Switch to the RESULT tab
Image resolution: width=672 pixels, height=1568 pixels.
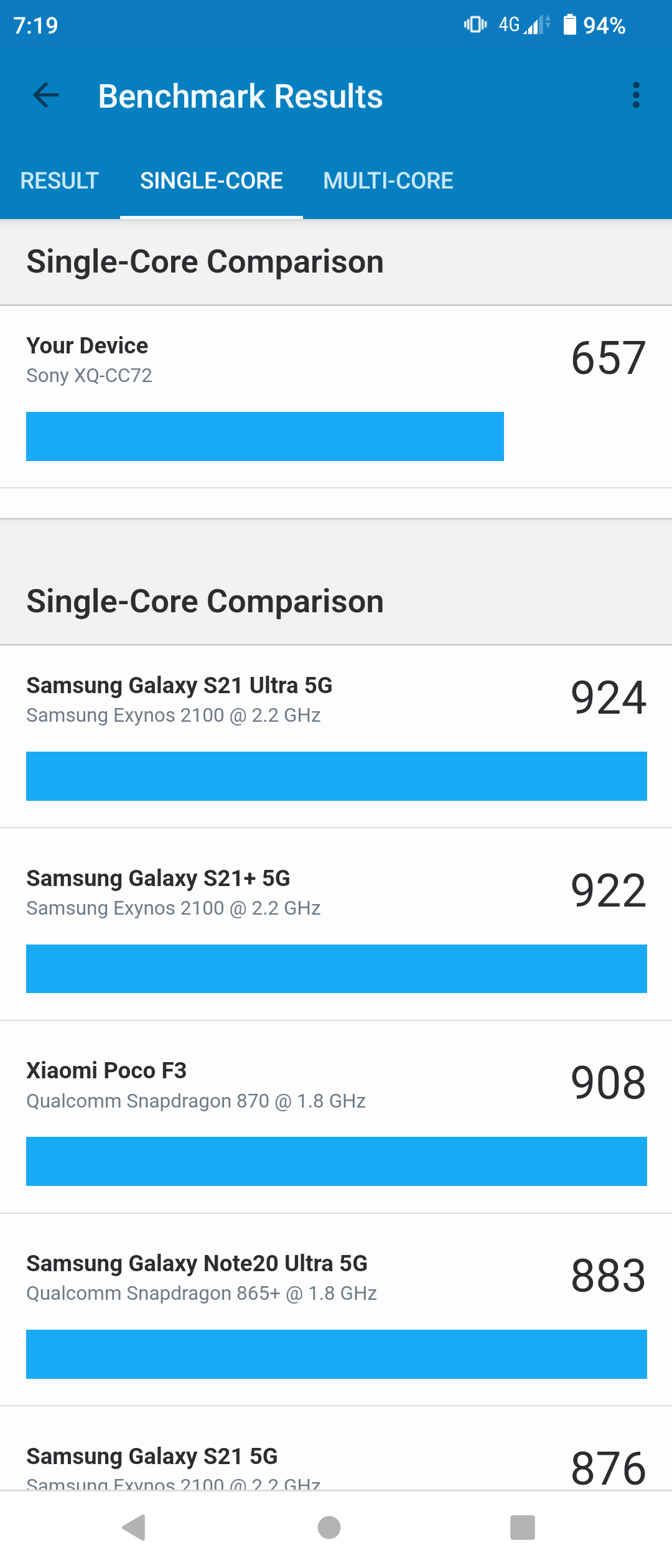60,181
